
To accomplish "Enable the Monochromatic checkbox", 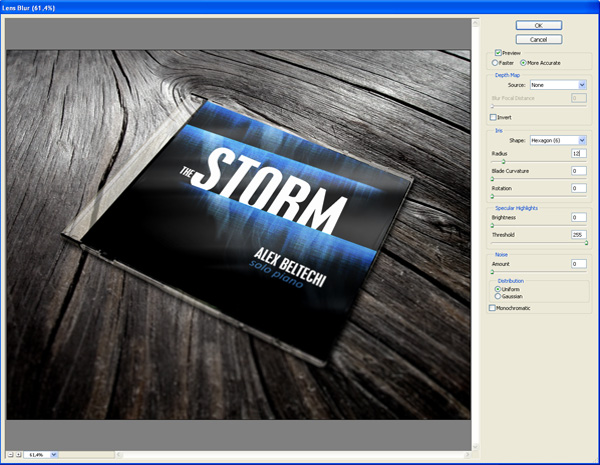I will point(492,308).
